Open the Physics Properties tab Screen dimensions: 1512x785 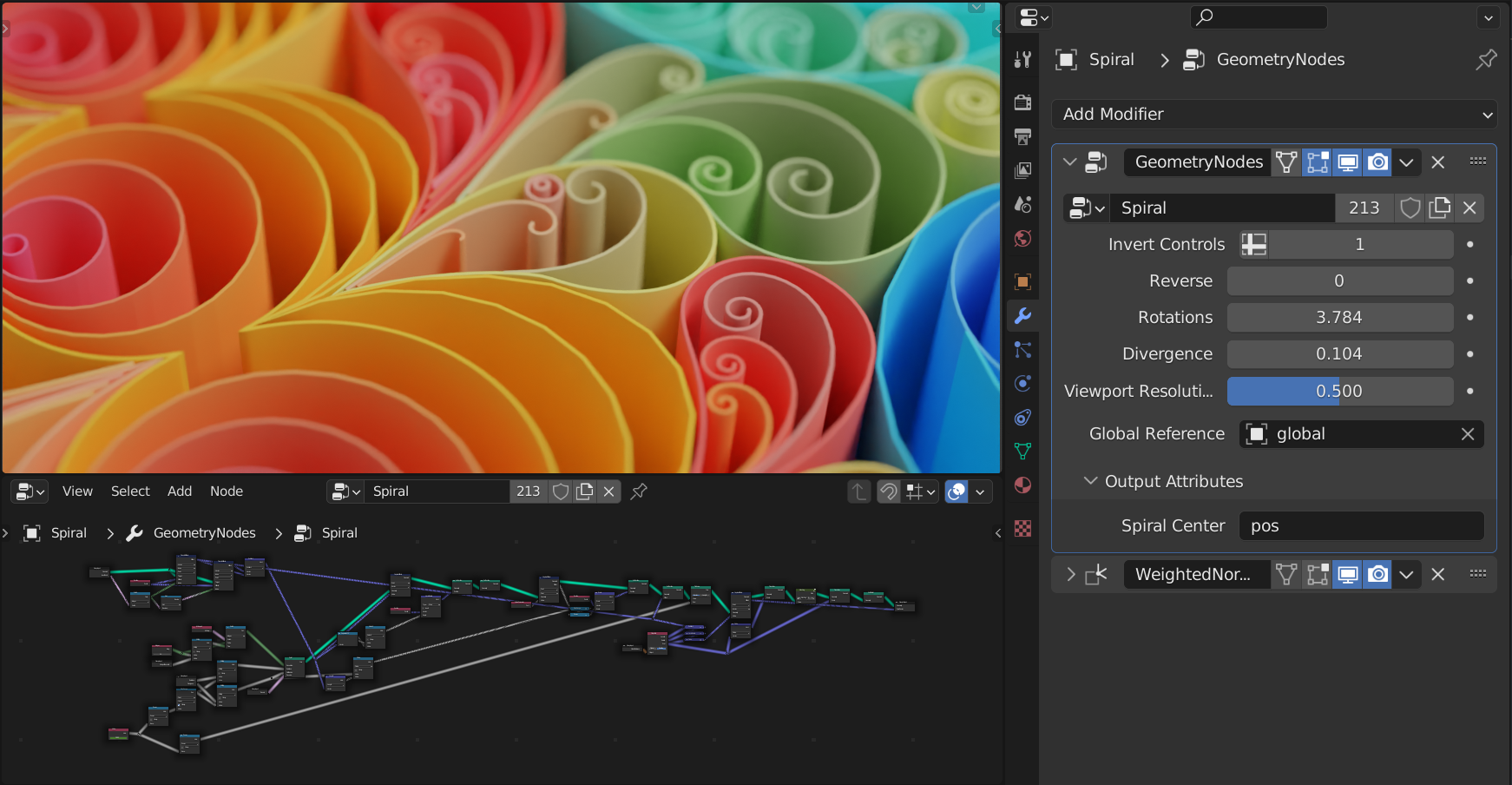pos(1022,383)
